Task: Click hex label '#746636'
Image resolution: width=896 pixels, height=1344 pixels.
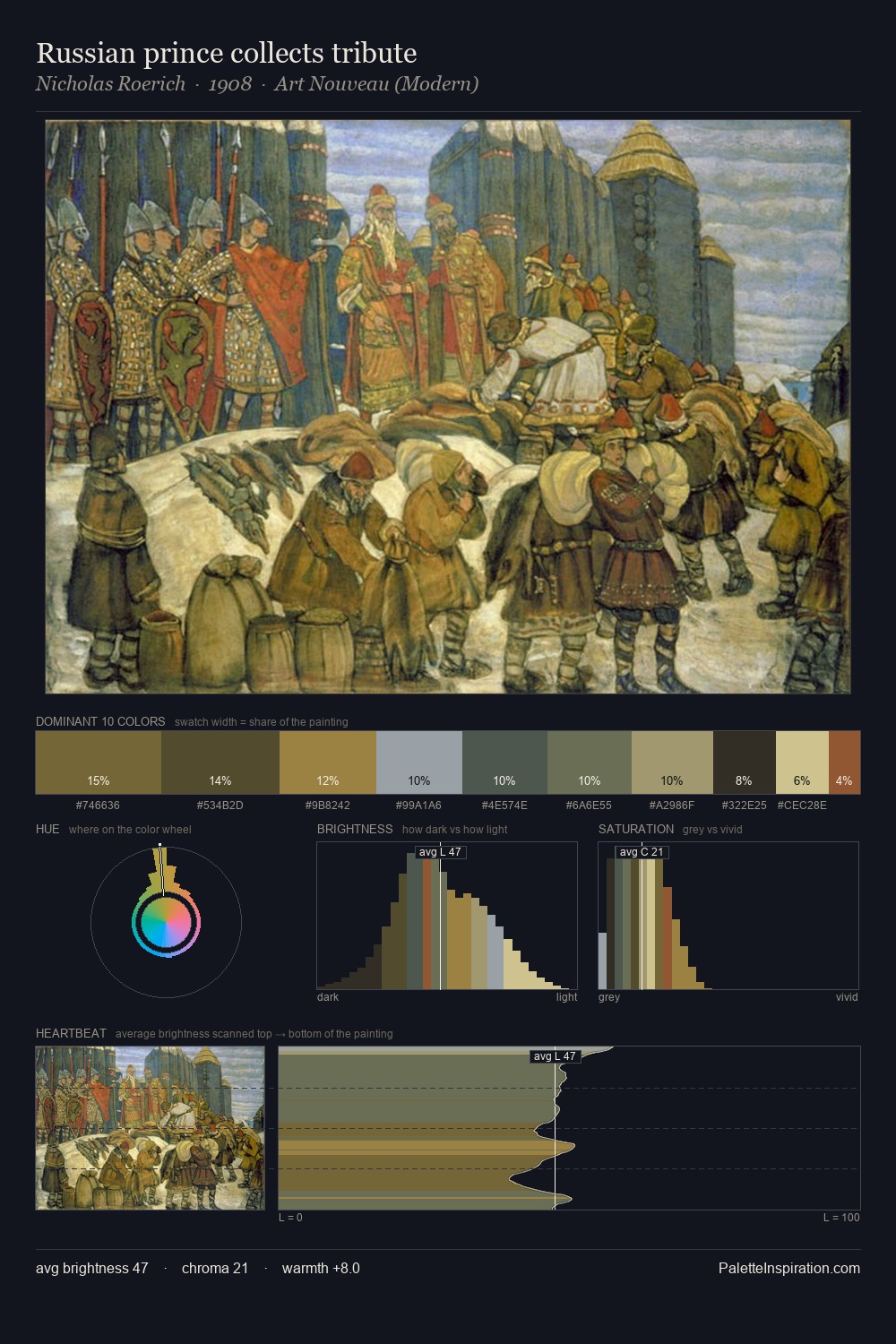Action: tap(99, 806)
